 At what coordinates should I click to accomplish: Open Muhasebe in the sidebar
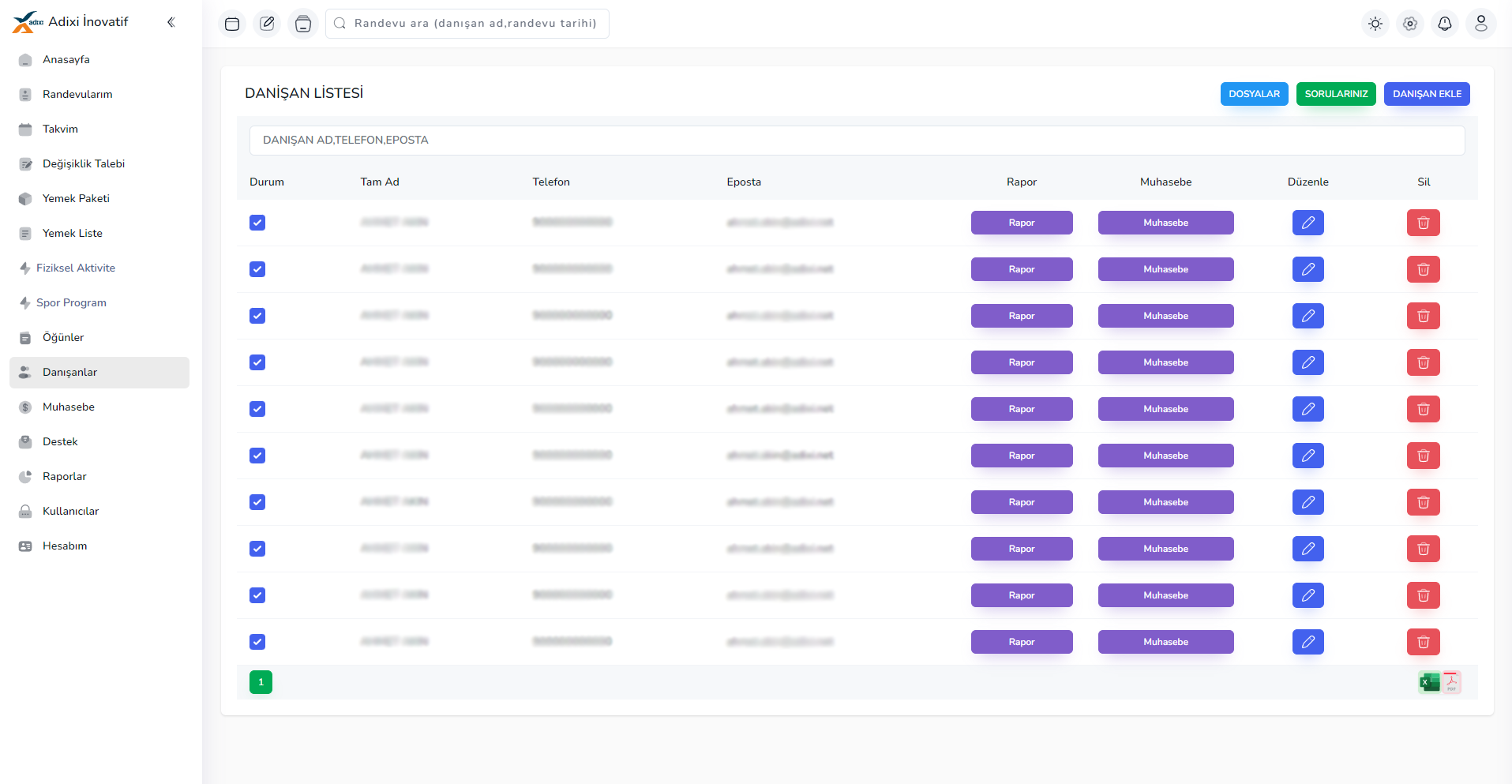(99, 407)
